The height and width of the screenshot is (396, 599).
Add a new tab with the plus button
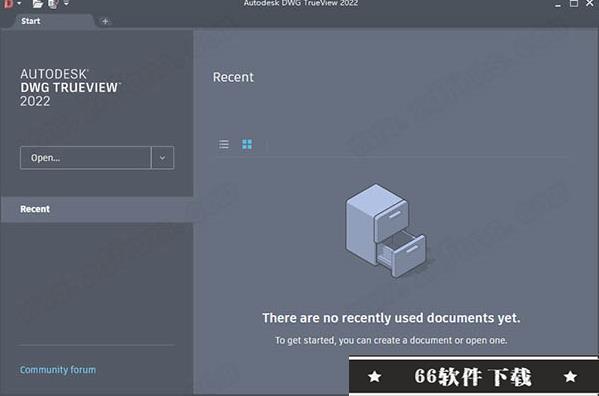point(105,21)
